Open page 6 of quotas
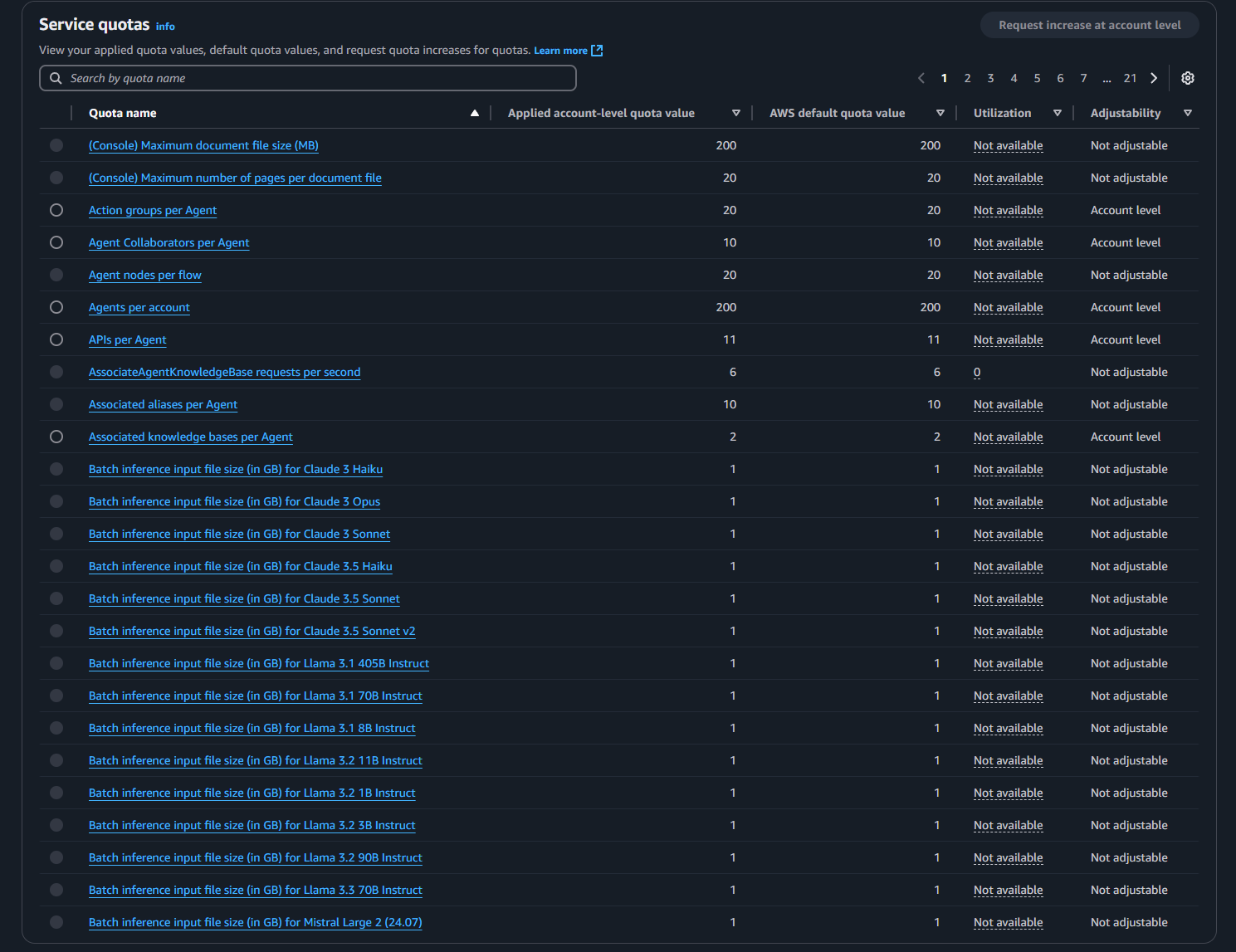1236x952 pixels. [x=1060, y=78]
